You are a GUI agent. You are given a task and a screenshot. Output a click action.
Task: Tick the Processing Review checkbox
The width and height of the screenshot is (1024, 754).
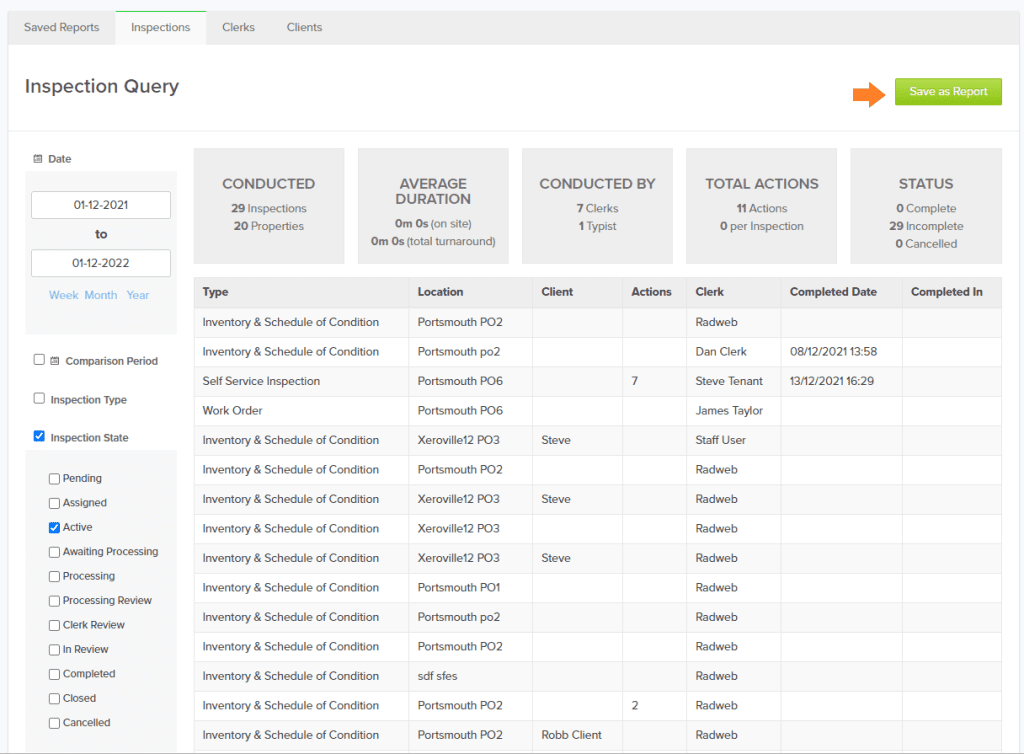(54, 601)
